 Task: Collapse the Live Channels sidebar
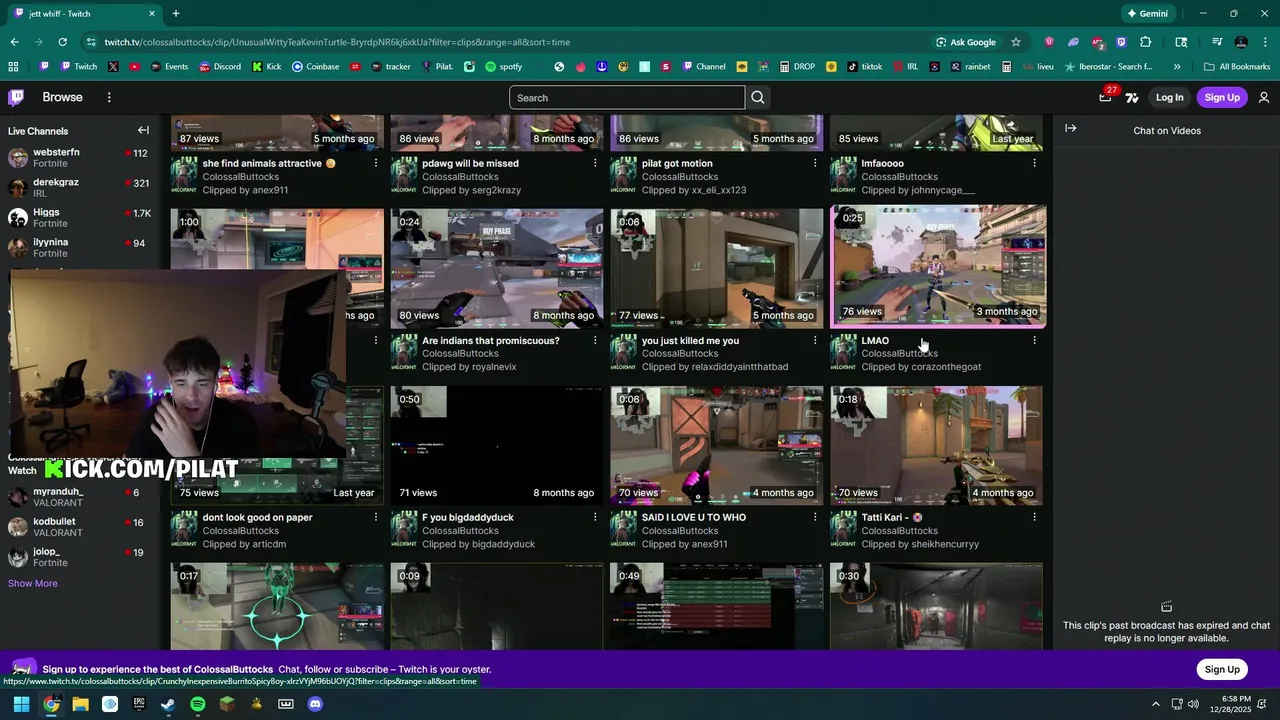pyautogui.click(x=143, y=130)
